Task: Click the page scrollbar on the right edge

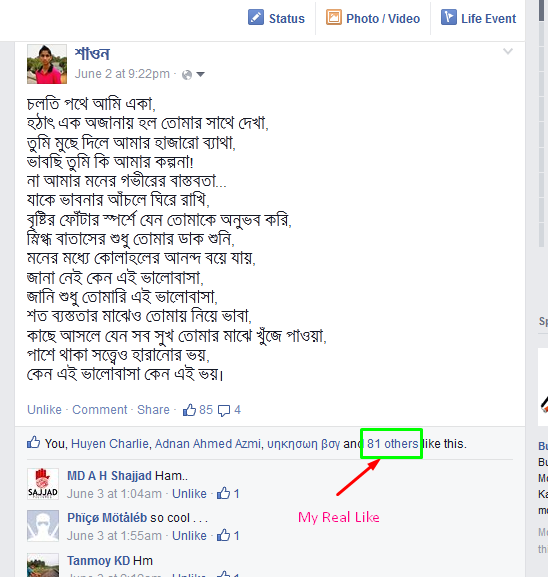Action: click(x=541, y=123)
